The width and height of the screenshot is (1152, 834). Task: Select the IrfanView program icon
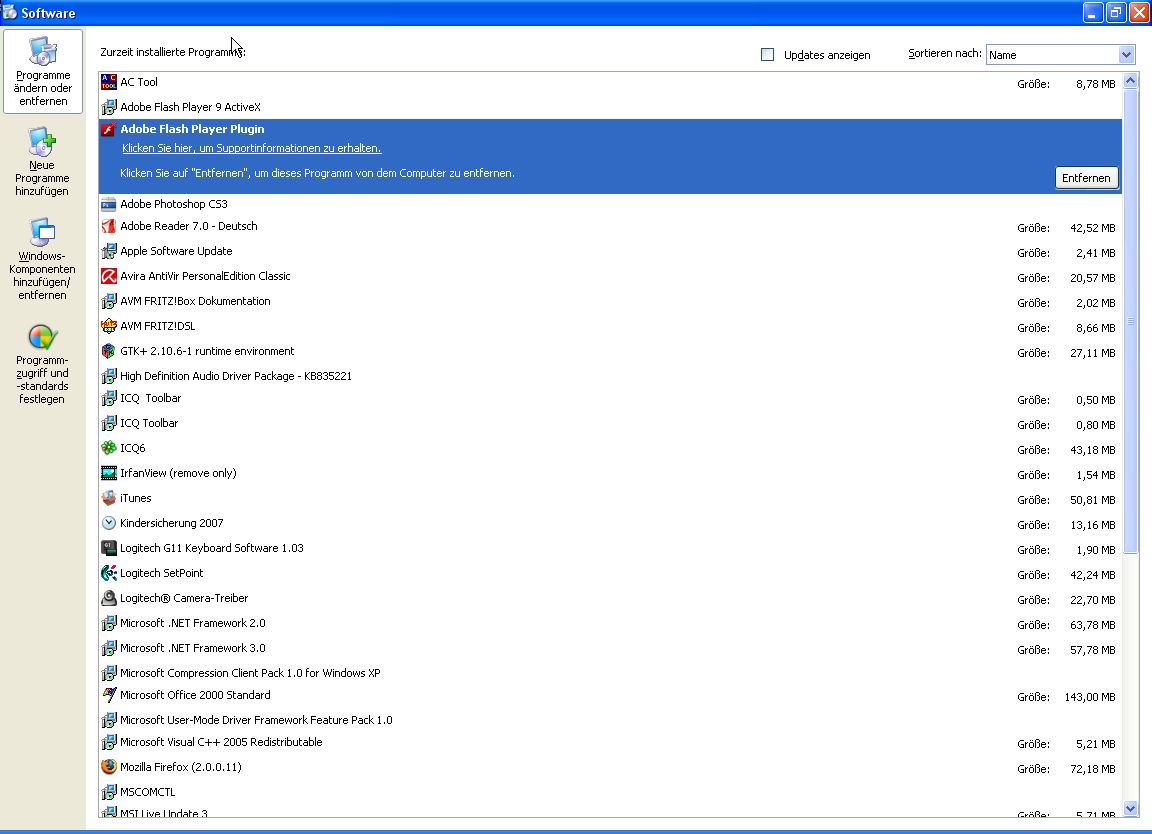click(109, 473)
